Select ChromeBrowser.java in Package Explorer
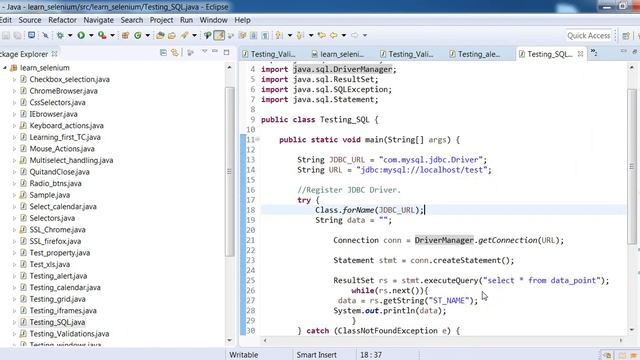Image resolution: width=640 pixels, height=360 pixels. 63,91
